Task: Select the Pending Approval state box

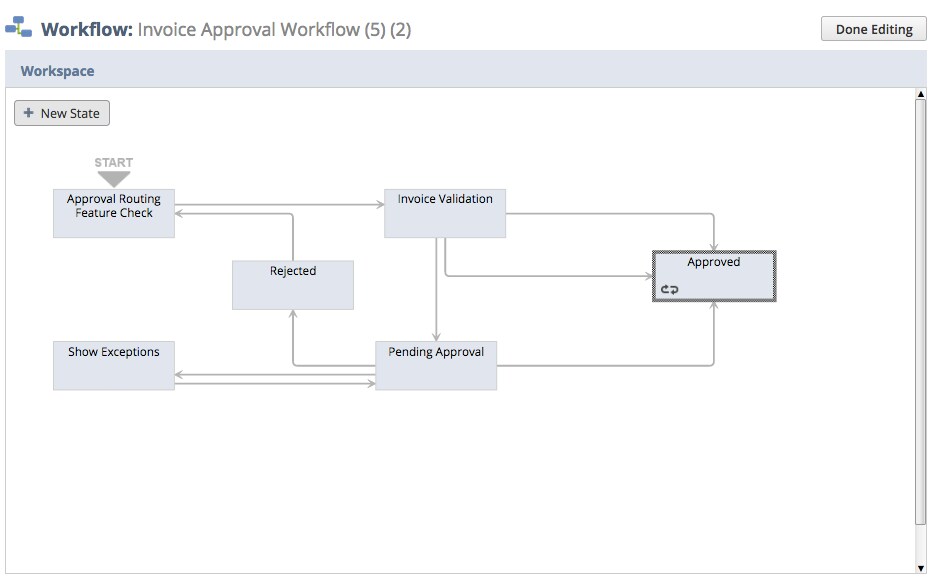Action: [x=436, y=366]
